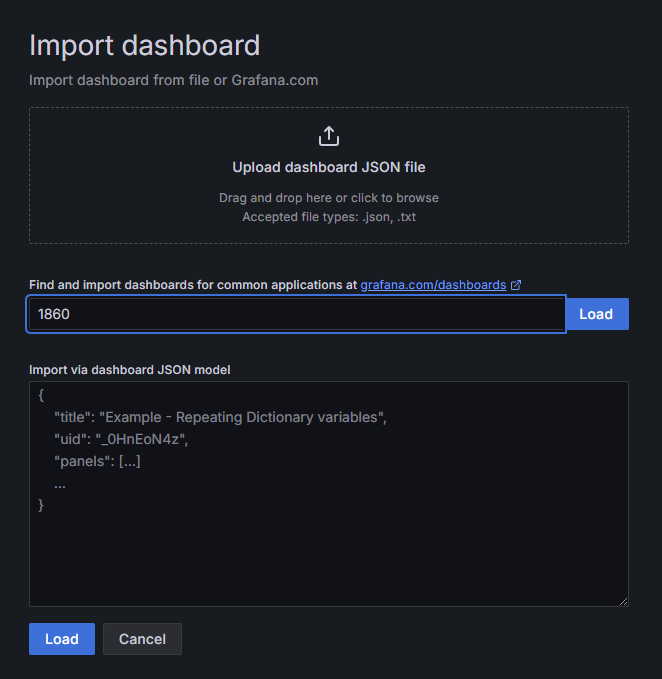Click the bottom Load button beside Cancel

62,639
